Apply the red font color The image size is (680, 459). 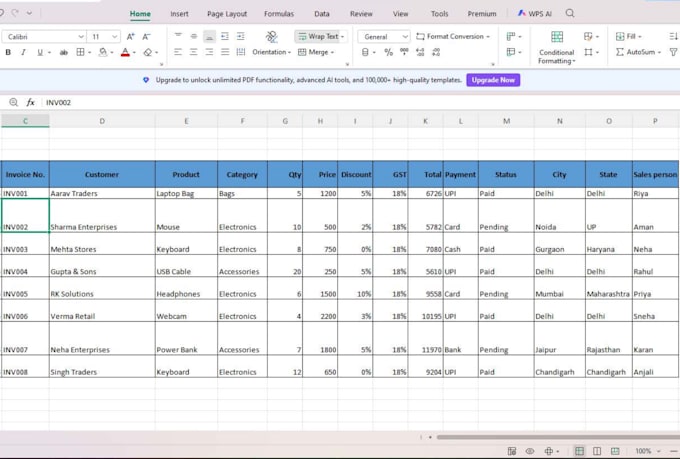[x=125, y=52]
